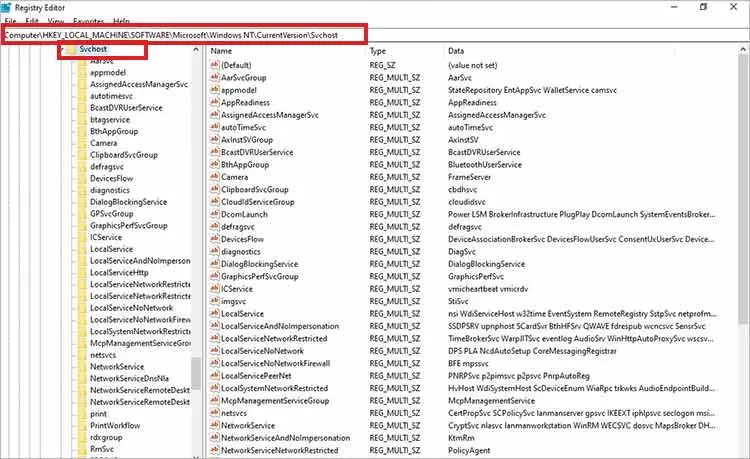Click the GPSvcGroup folder icon
The width and height of the screenshot is (750, 459).
(82, 214)
